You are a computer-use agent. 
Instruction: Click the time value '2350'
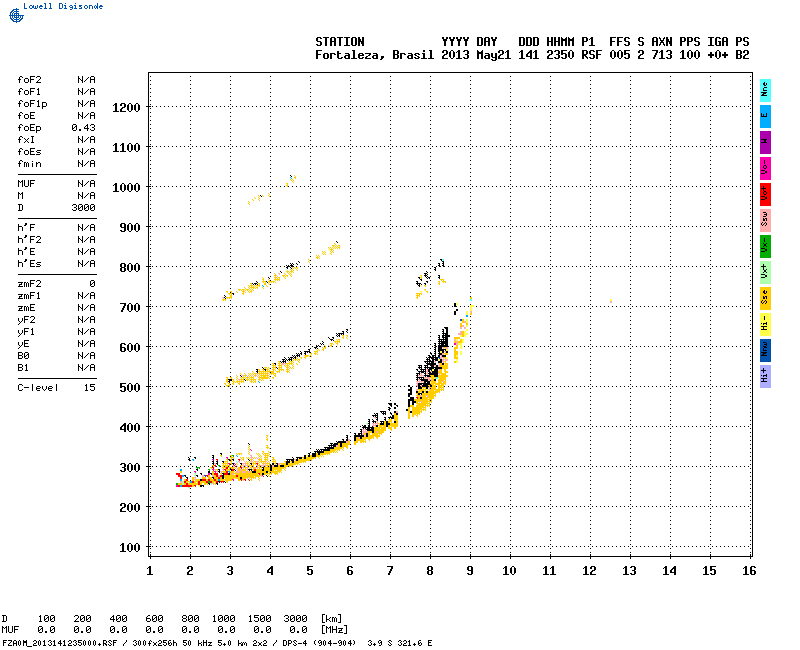click(x=560, y=55)
